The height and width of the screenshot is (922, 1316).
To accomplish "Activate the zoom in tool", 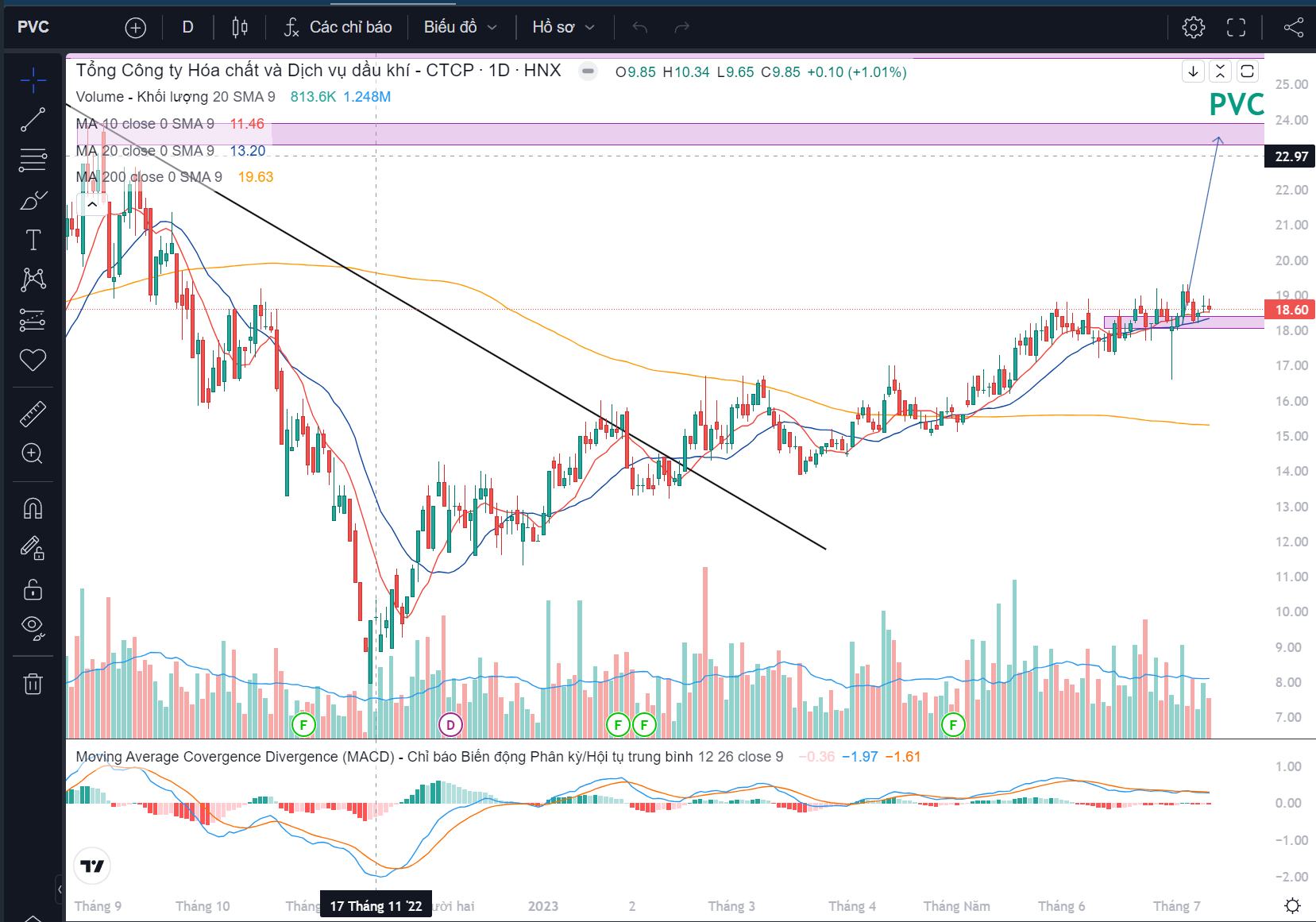I will (33, 453).
